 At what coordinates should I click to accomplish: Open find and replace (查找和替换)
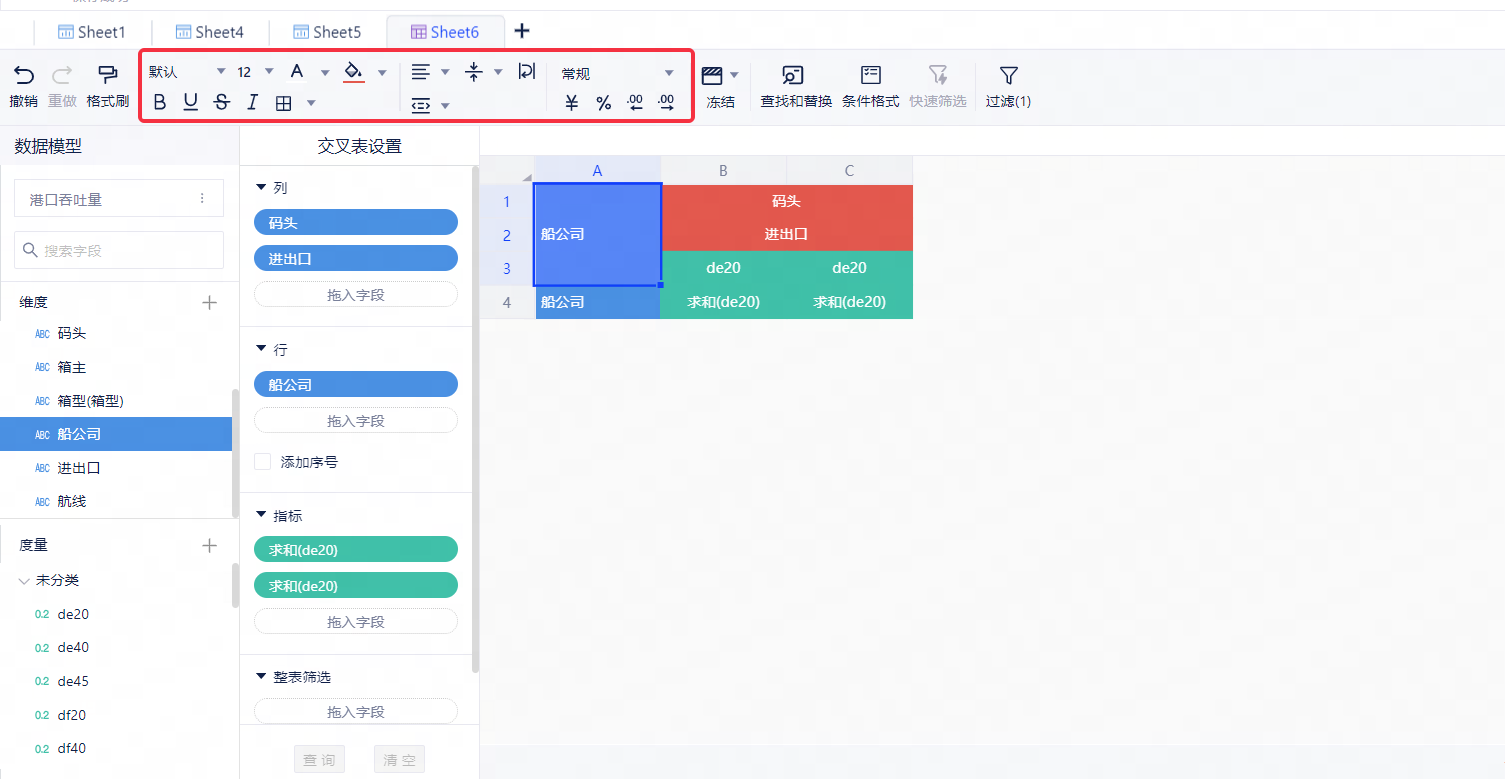click(x=795, y=75)
